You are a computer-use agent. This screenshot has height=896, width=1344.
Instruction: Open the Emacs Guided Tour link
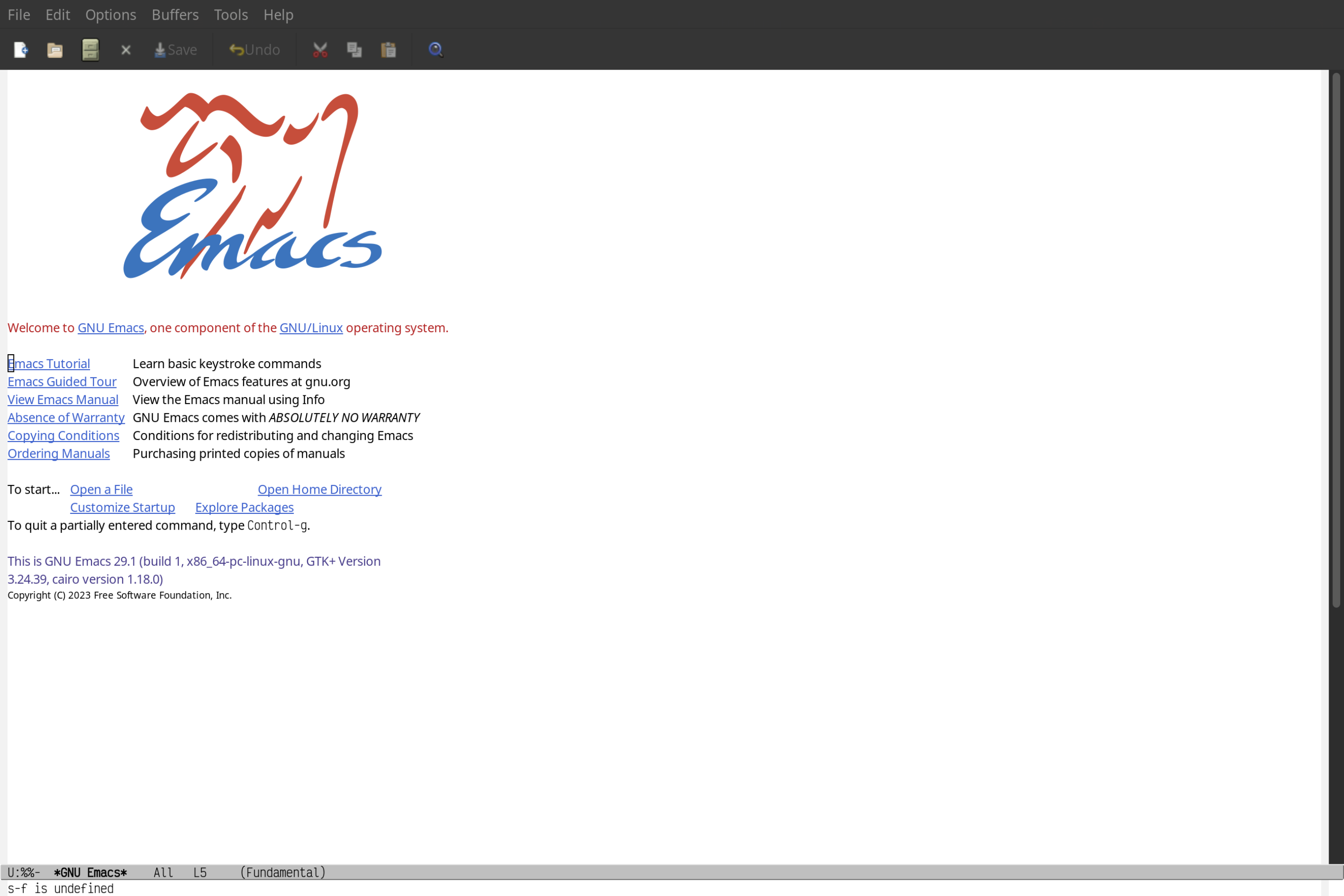(62, 381)
